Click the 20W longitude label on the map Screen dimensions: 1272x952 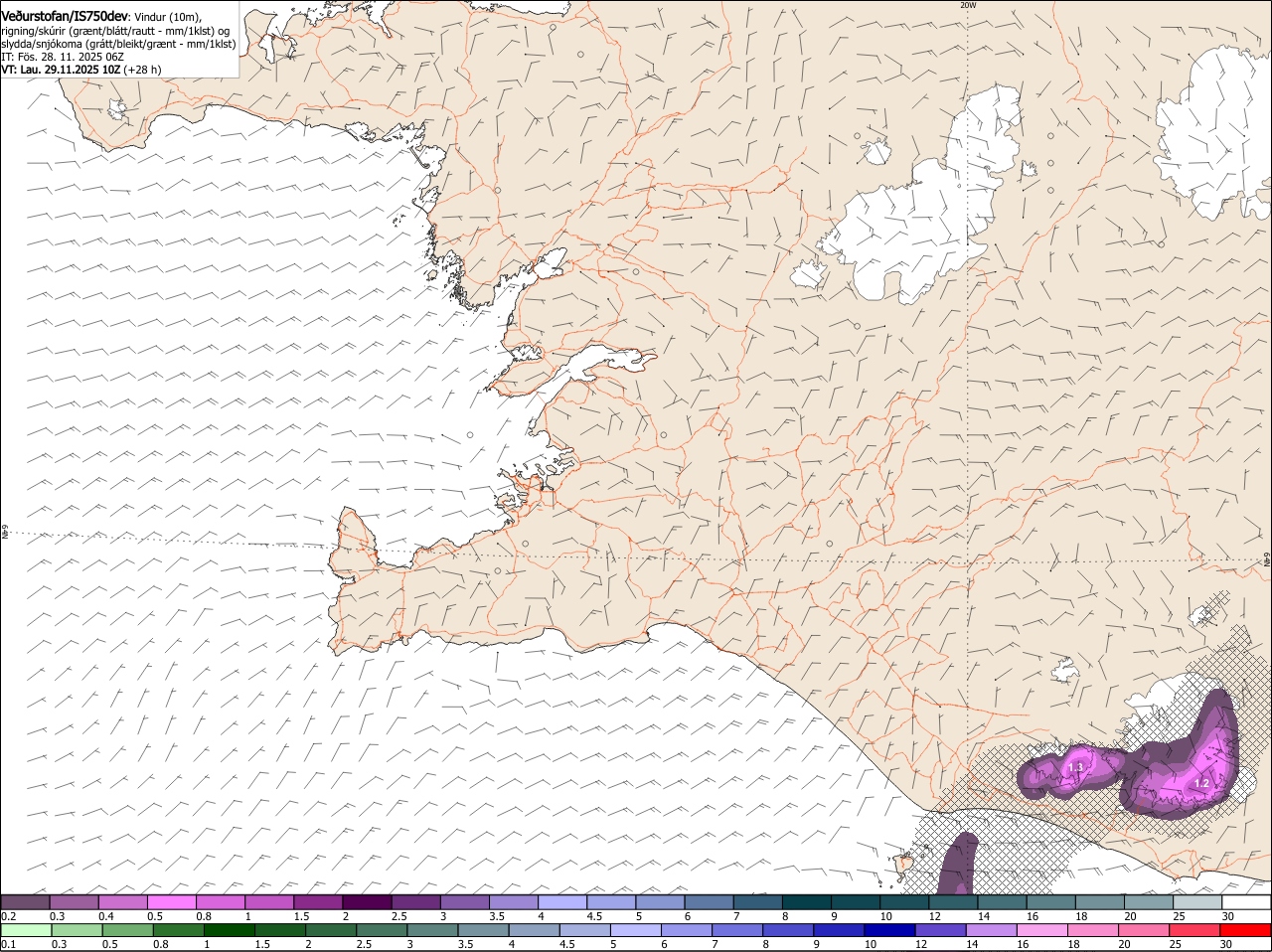point(969,5)
